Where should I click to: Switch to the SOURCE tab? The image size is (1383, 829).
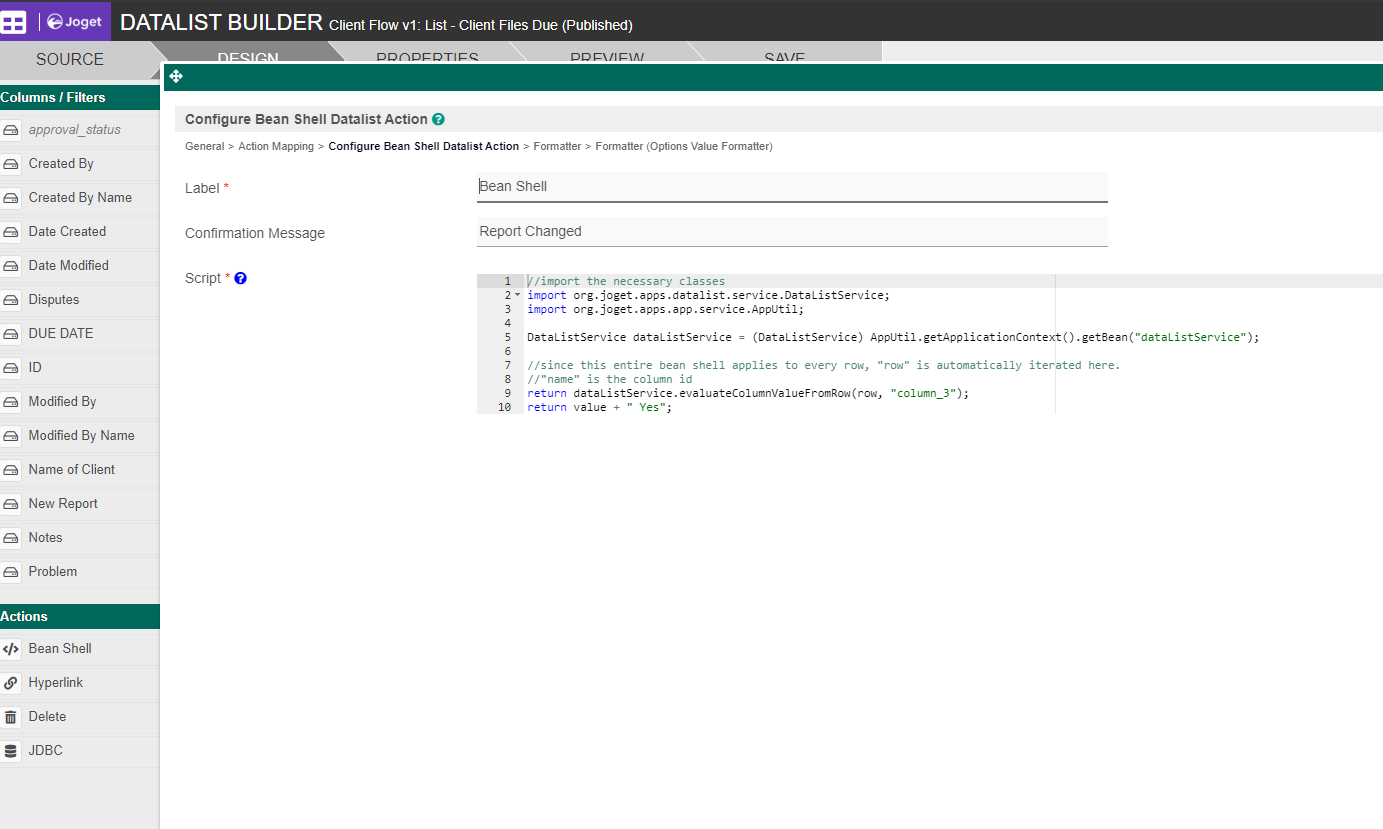tap(70, 59)
